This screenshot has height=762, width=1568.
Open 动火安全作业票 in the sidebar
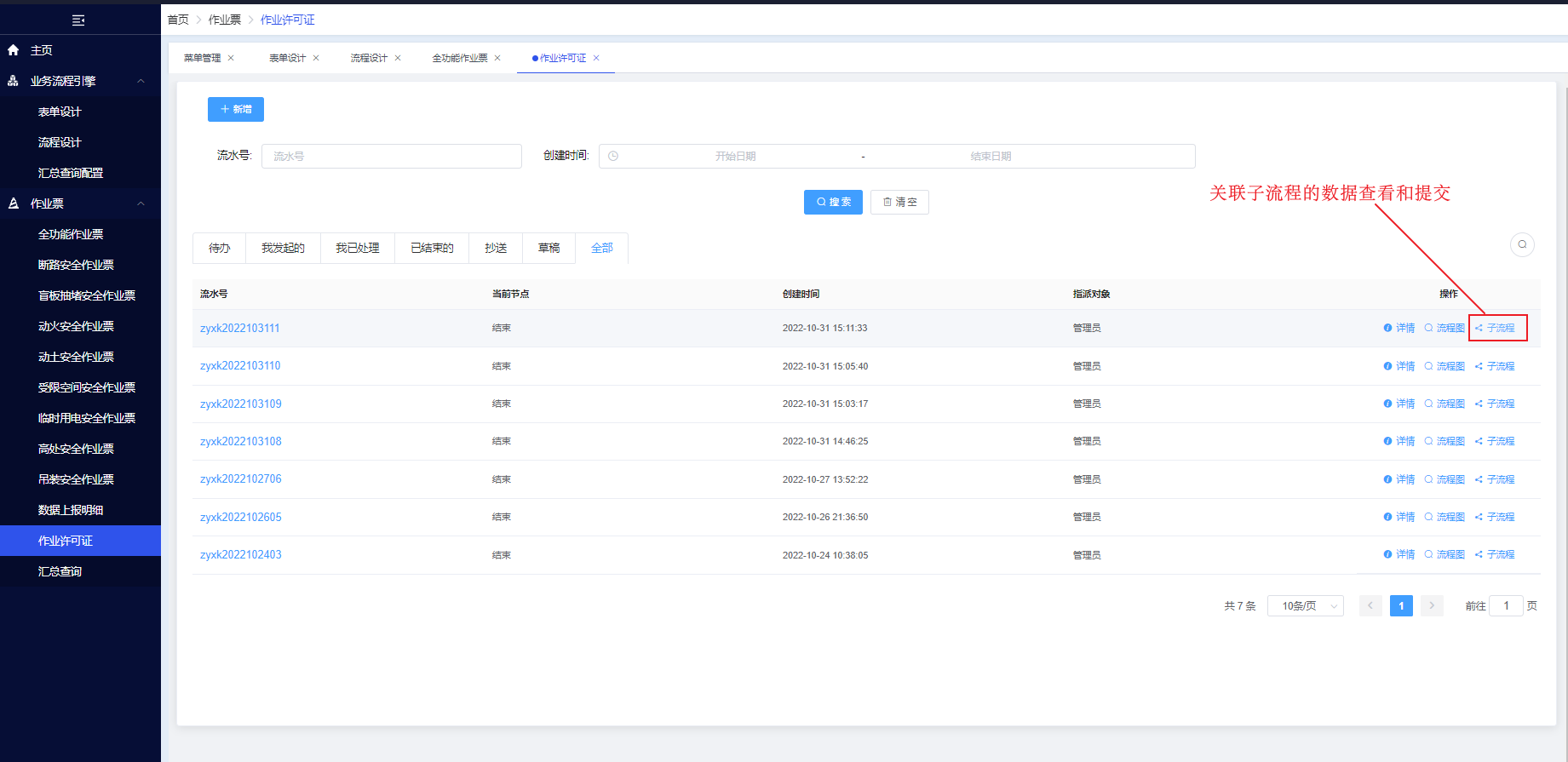coord(80,326)
